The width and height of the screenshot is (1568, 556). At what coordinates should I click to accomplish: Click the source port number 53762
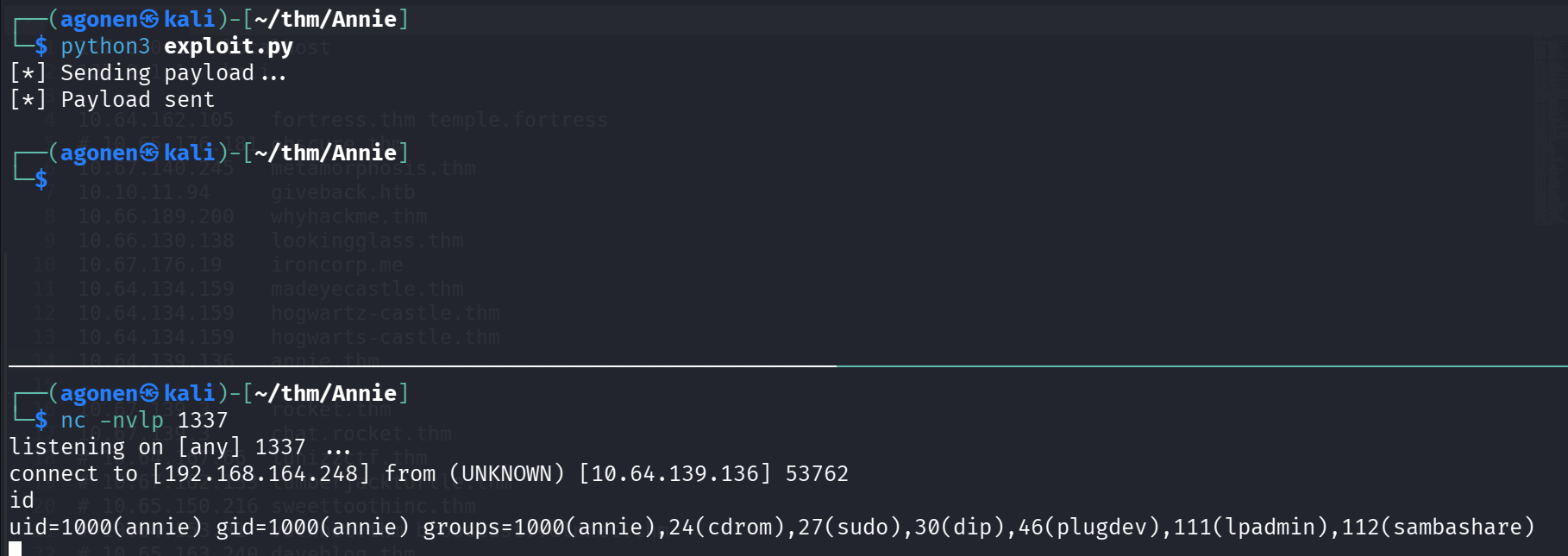[817, 473]
